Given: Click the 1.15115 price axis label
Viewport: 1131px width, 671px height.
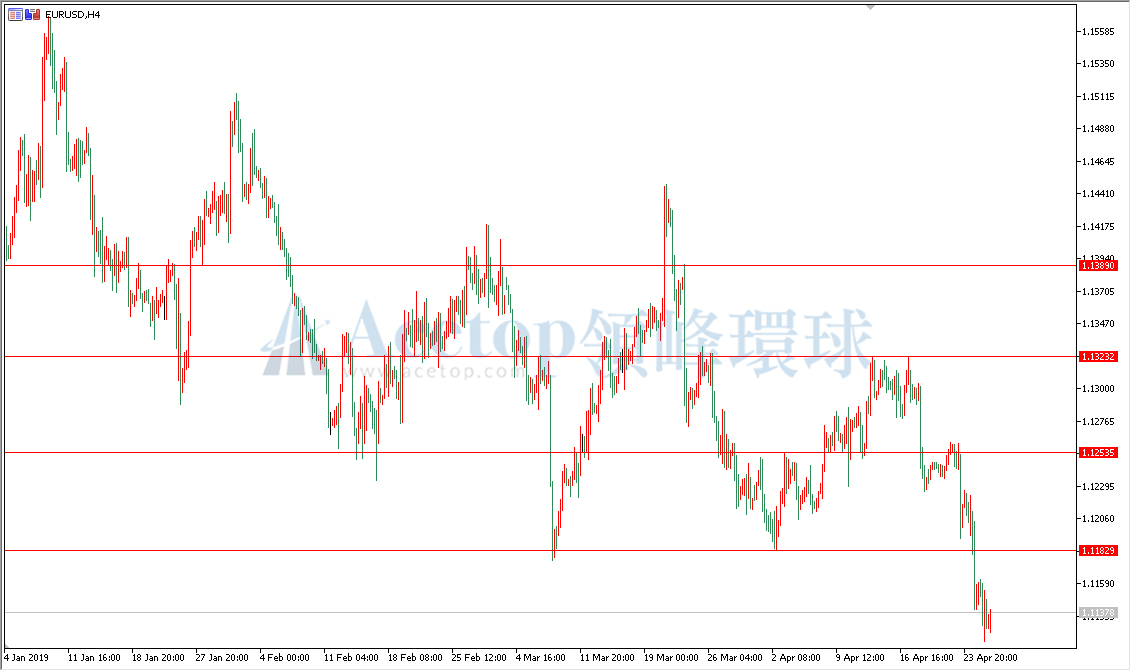Looking at the screenshot, I should (1098, 97).
